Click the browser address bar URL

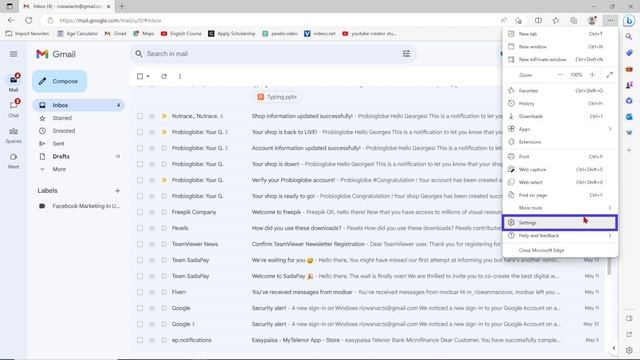click(110, 20)
